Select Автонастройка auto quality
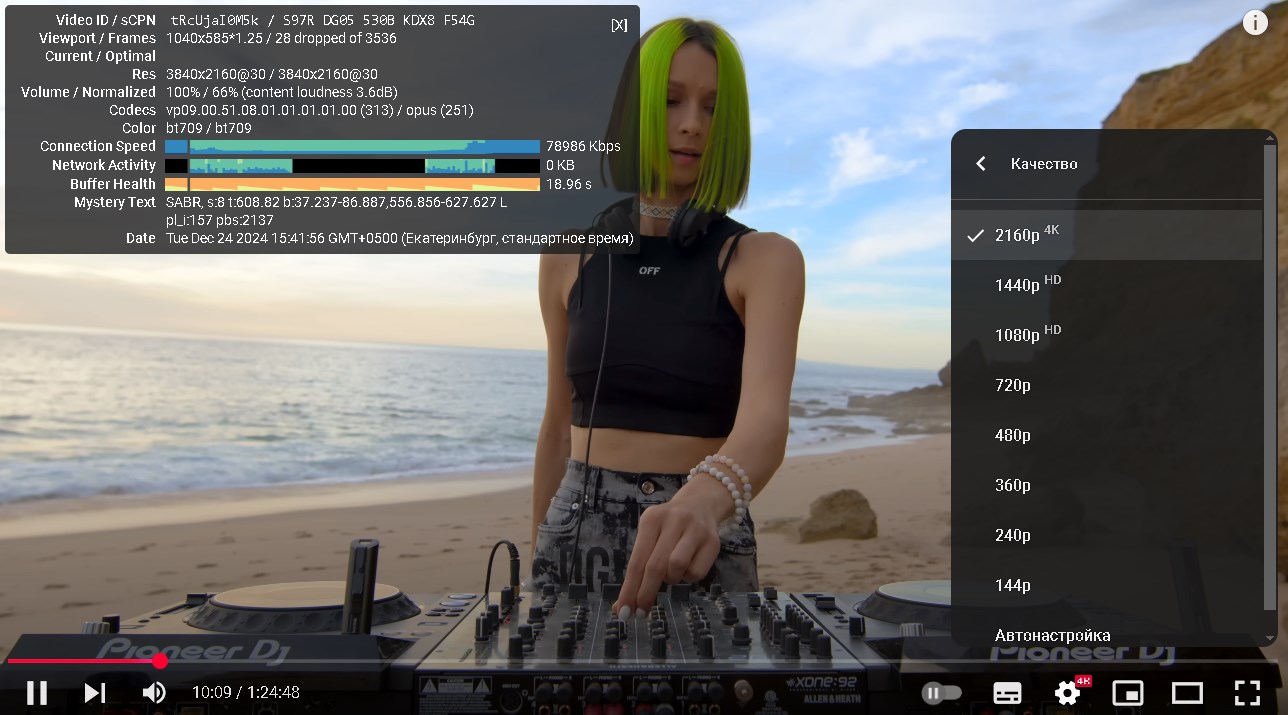 coord(1106,635)
